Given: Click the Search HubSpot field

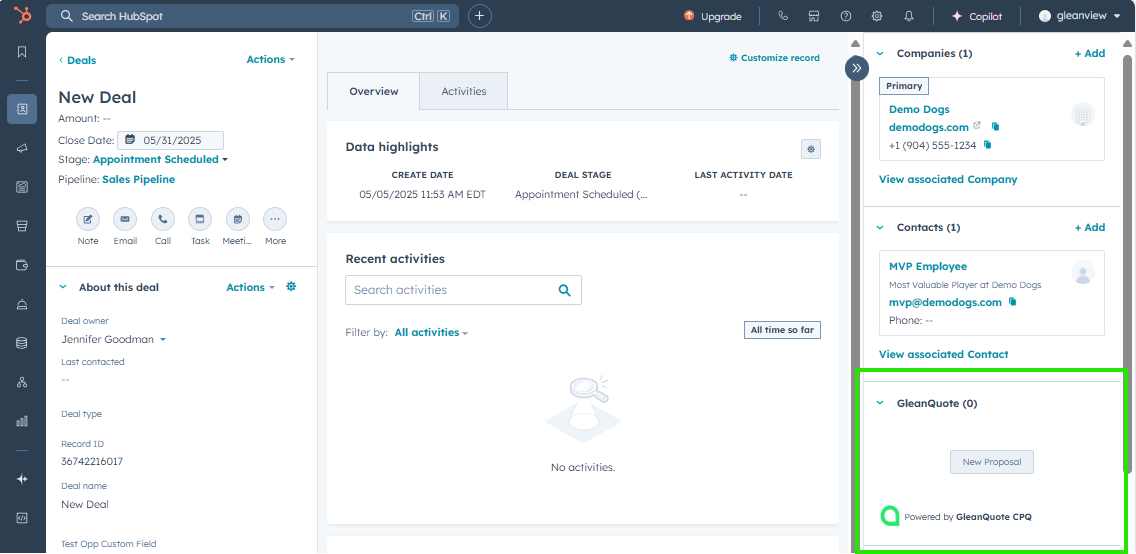Looking at the screenshot, I should pos(252,16).
